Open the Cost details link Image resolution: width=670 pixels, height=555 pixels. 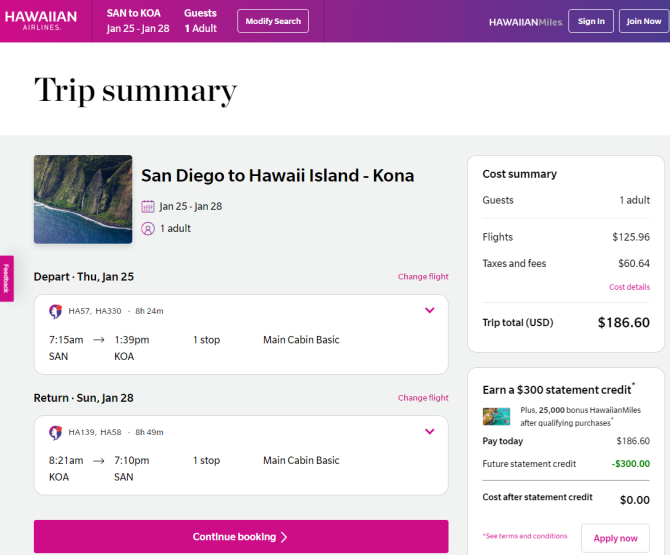[629, 287]
